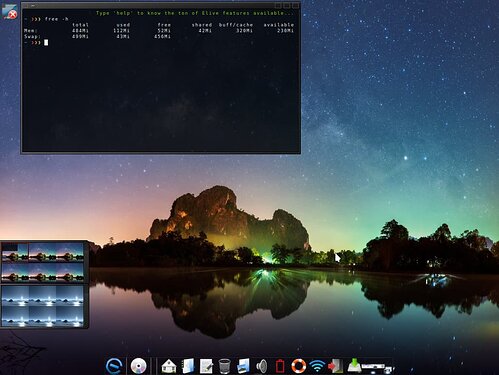Switch to bottom-middle desktop in upper pager
The width and height of the screenshot is (499, 375).
42,272
